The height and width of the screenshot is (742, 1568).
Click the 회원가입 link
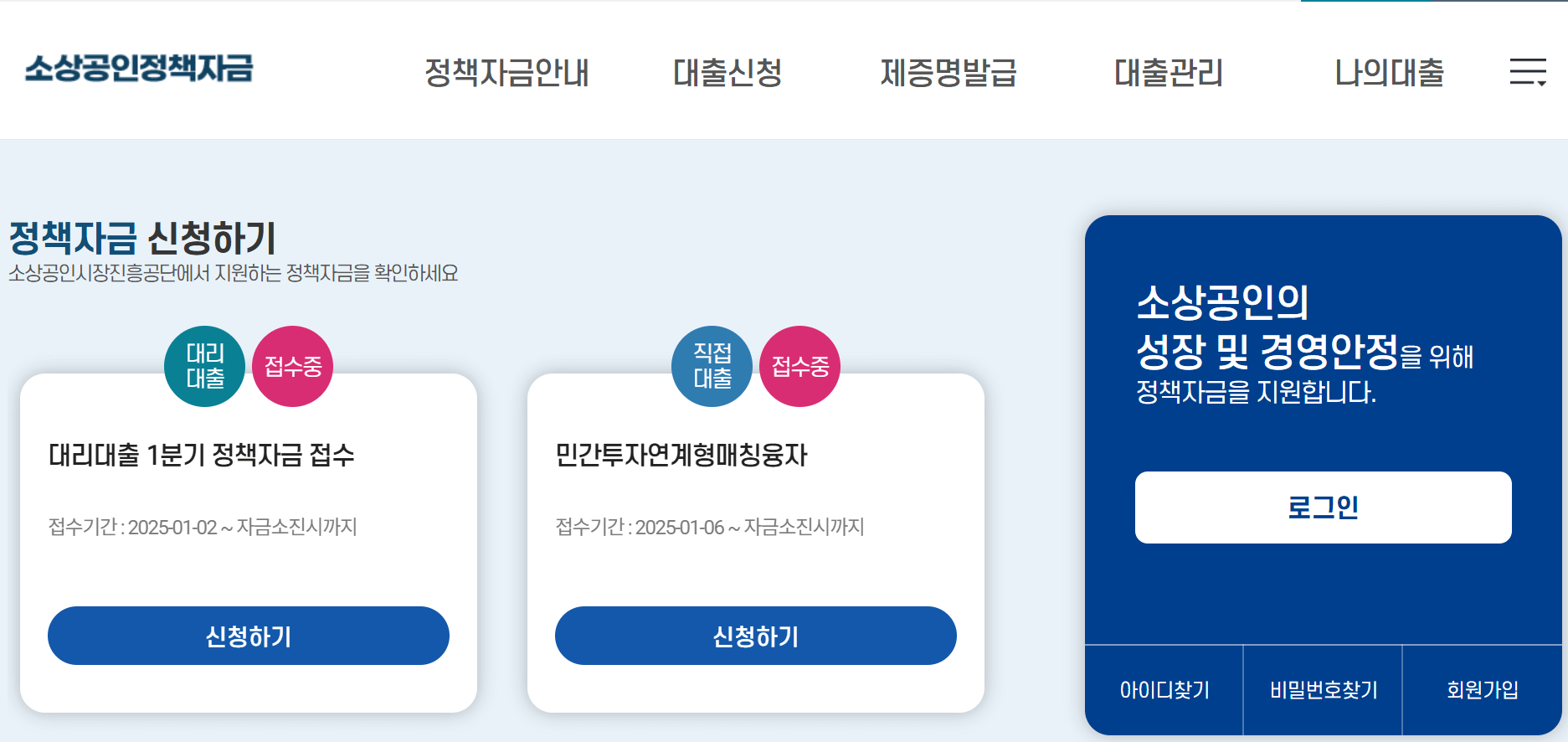[1484, 688]
